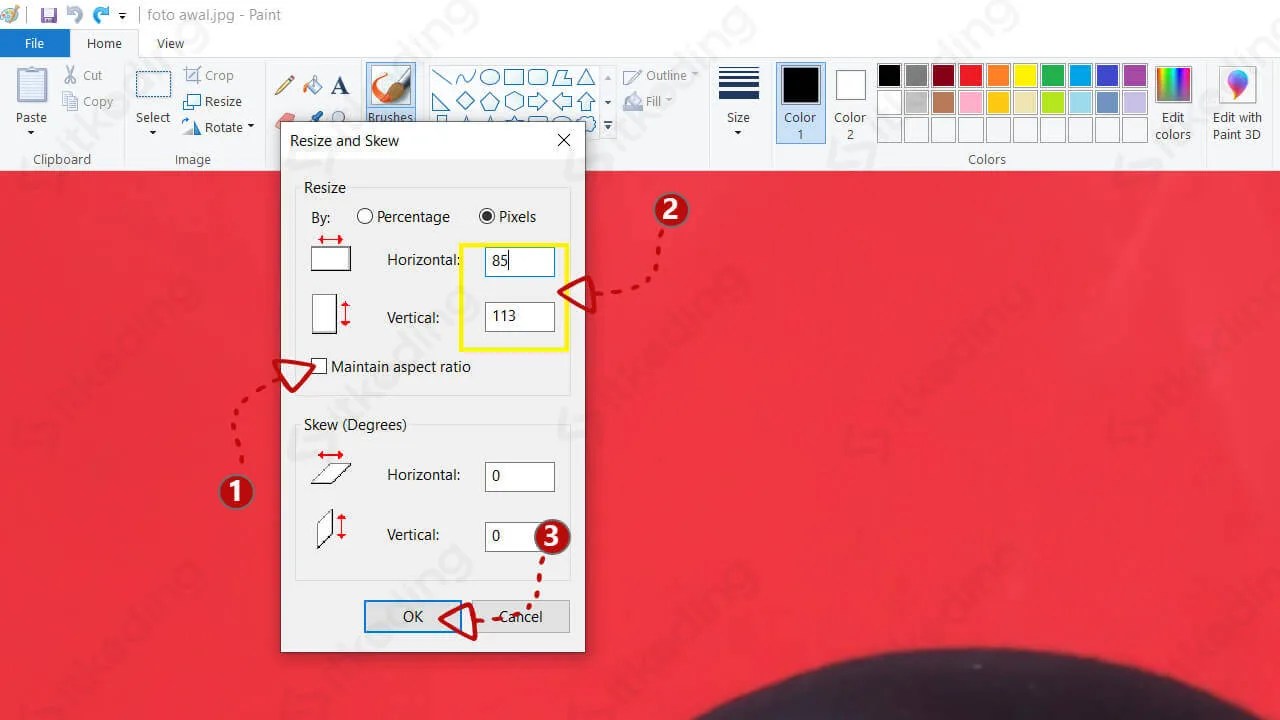Expand the shapes gallery more arrow
1280x720 pixels.
(608, 126)
